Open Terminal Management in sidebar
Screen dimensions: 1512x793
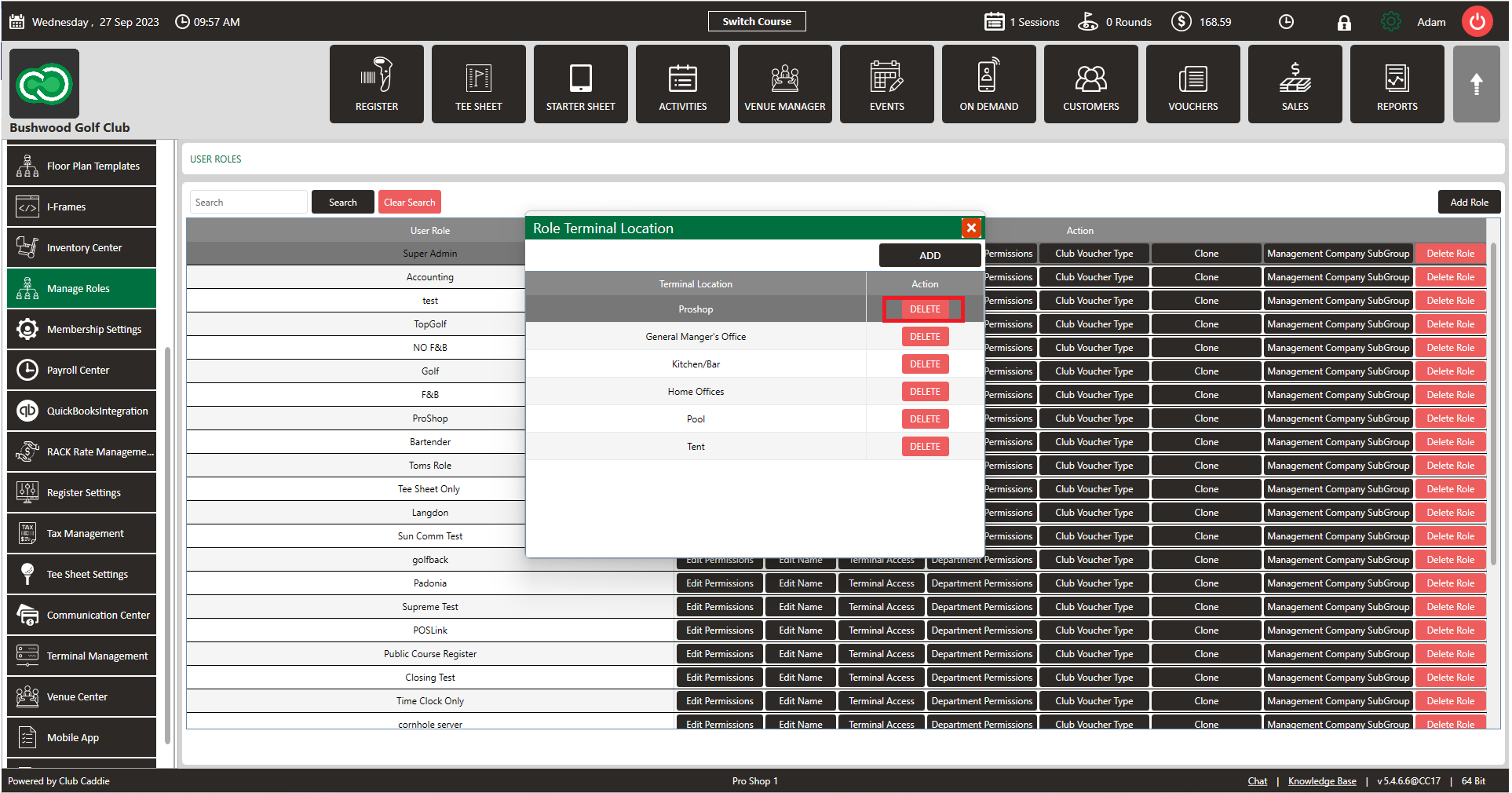(x=82, y=656)
